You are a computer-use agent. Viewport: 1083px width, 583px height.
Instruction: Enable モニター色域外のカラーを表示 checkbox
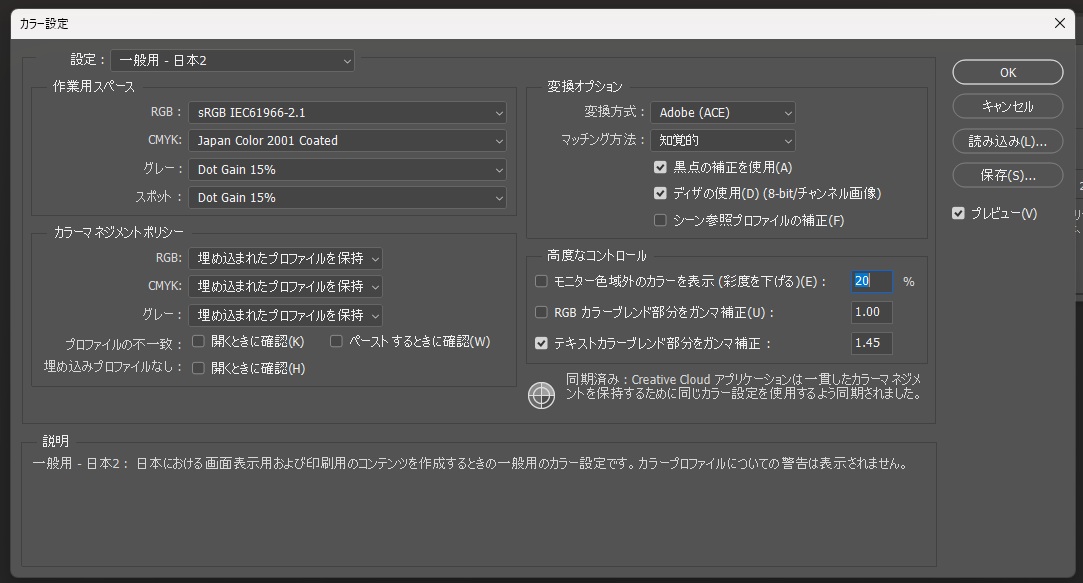pyautogui.click(x=542, y=281)
